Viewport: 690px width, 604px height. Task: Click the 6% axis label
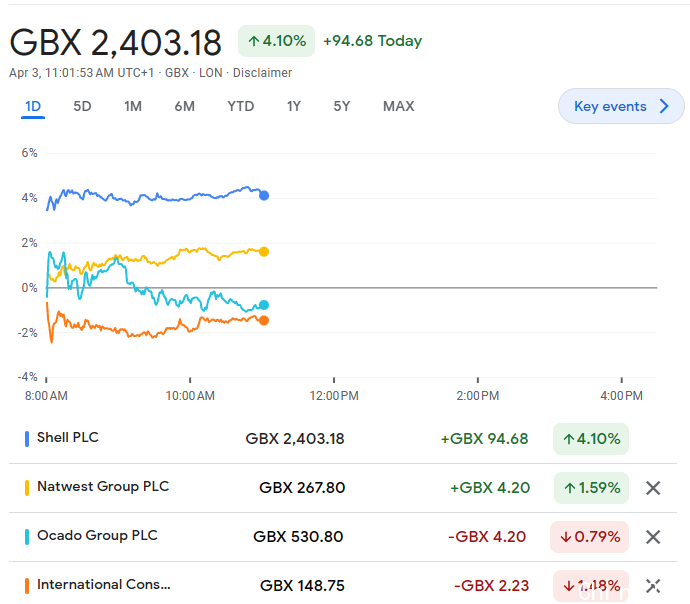tap(29, 153)
